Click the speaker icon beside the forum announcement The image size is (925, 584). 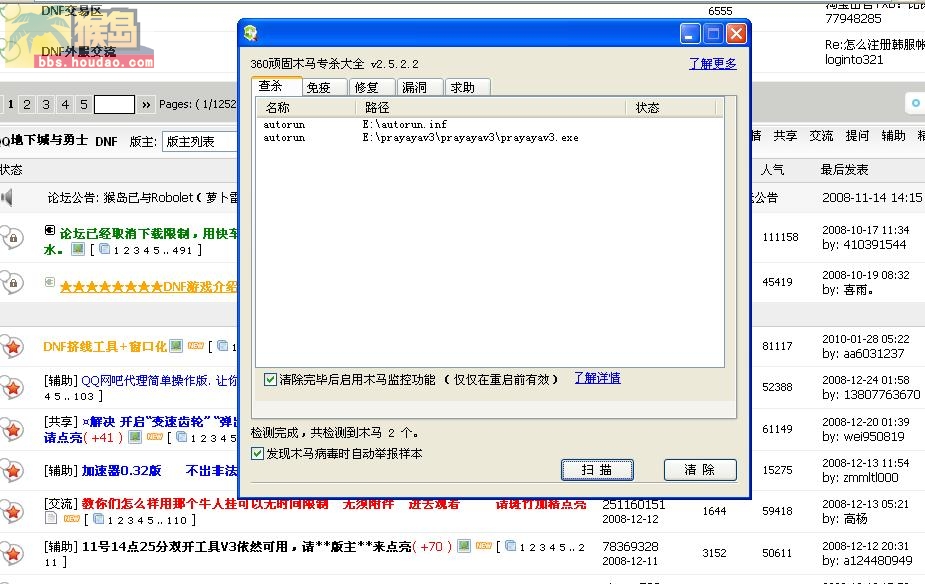6,197
